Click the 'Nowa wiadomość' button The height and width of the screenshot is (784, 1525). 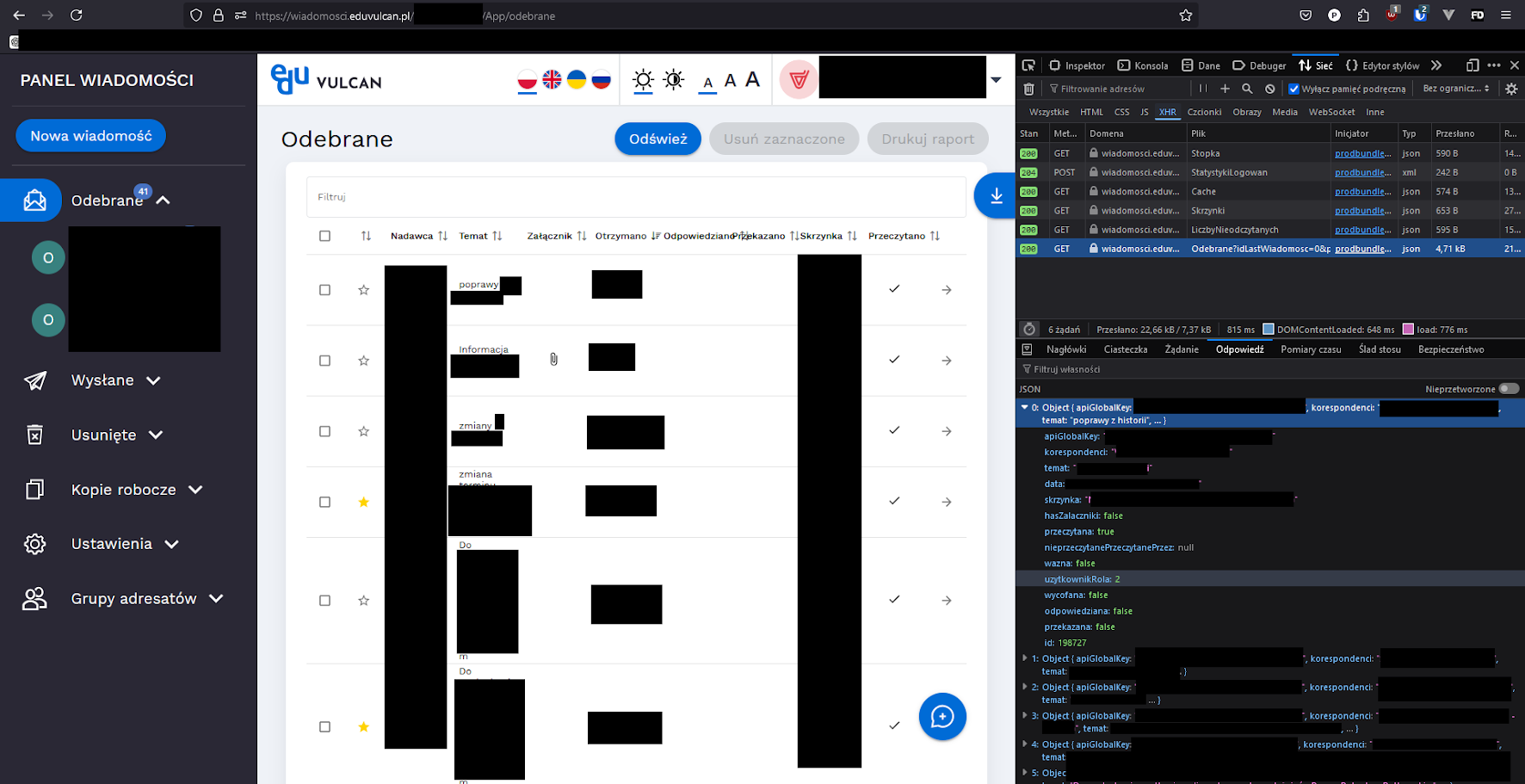click(90, 136)
